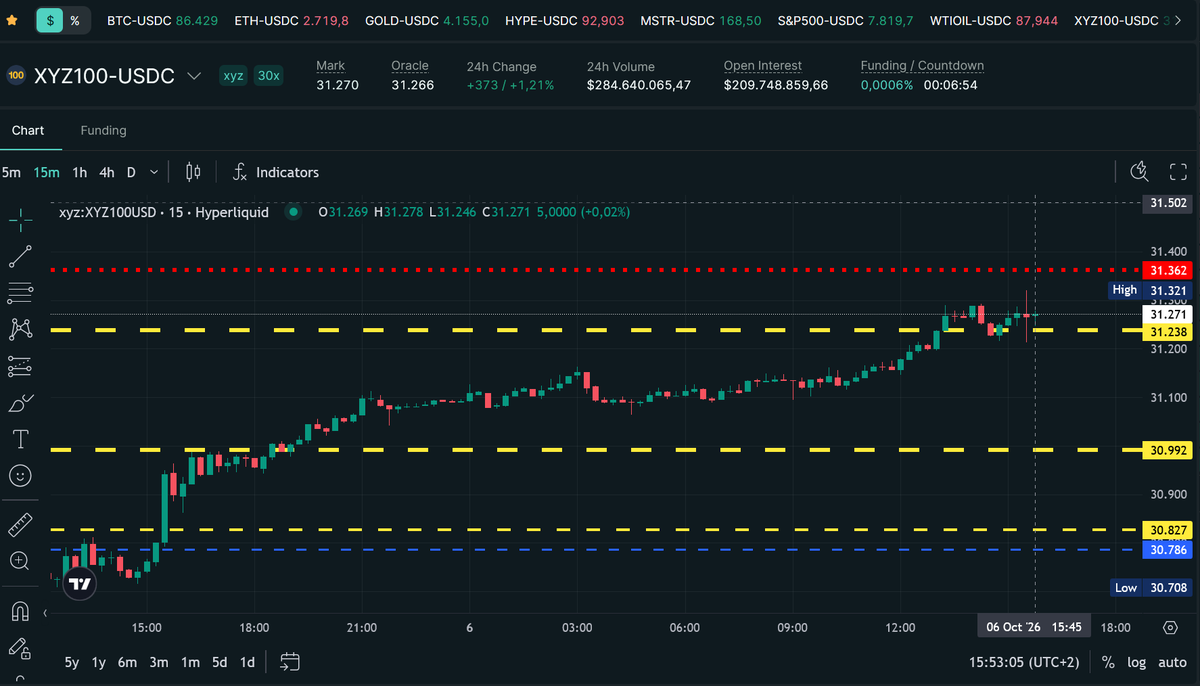Open timezone menu showing 15:53:05 (UTC+2)
The image size is (1200, 686).
[1025, 662]
